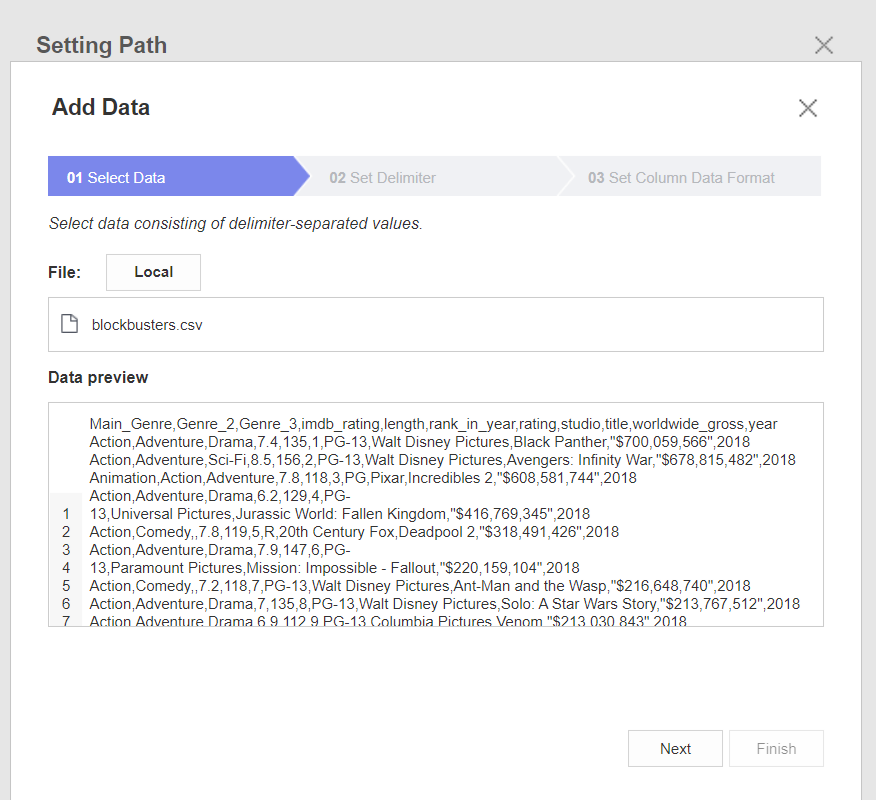Screen dimensions: 876x800
Task: Click the File: label
Action: pyautogui.click(x=64, y=272)
